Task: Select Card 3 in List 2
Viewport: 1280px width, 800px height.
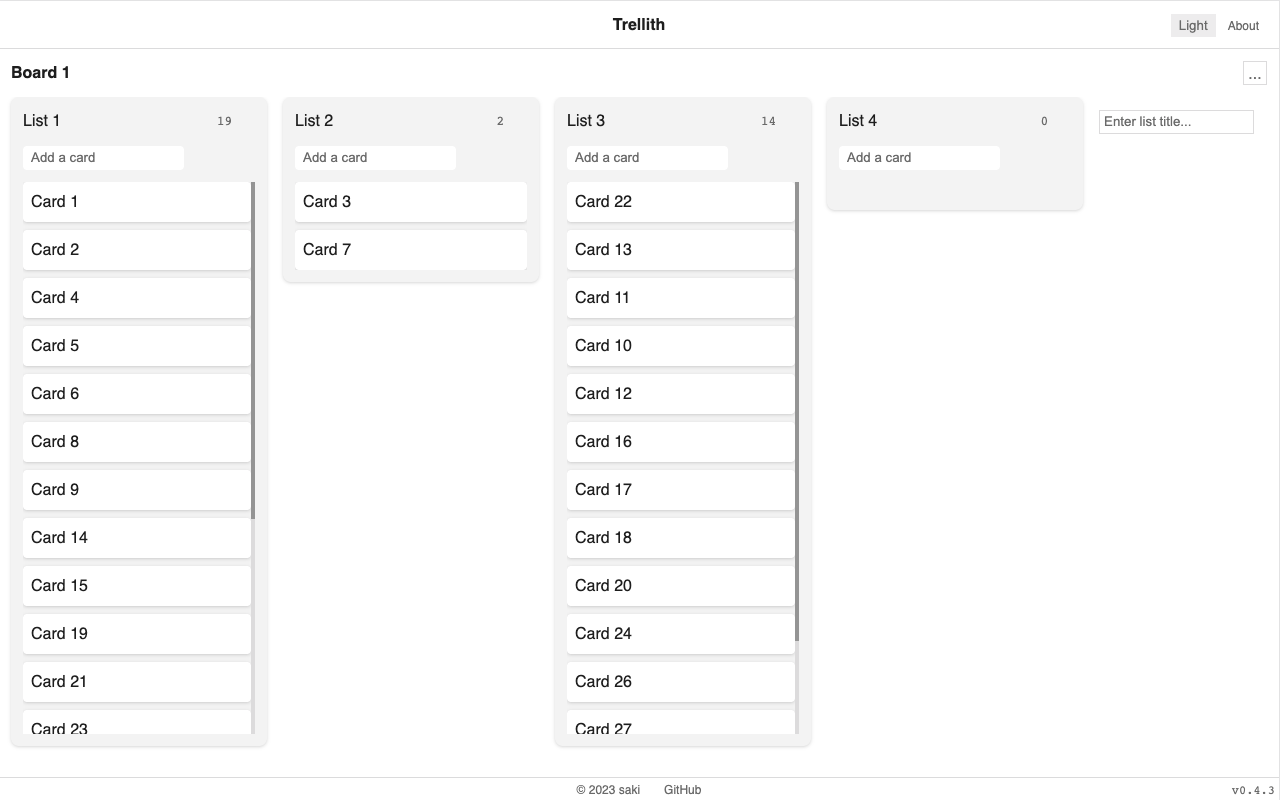Action: click(x=411, y=202)
